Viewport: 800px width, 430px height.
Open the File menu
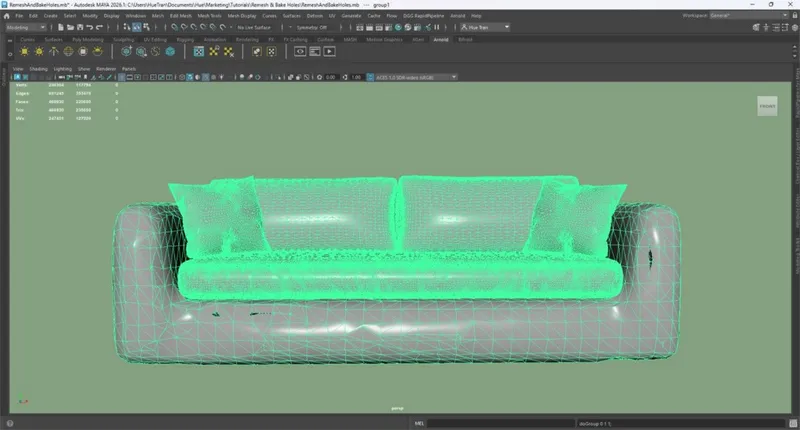pos(19,16)
